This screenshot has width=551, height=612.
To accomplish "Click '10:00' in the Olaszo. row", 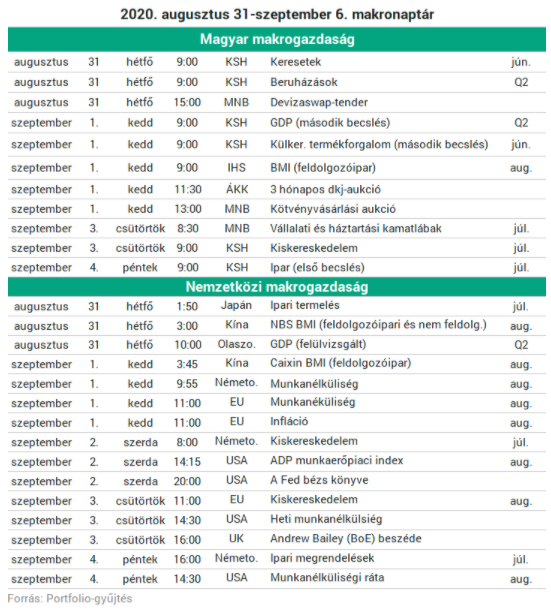I will tap(188, 345).
